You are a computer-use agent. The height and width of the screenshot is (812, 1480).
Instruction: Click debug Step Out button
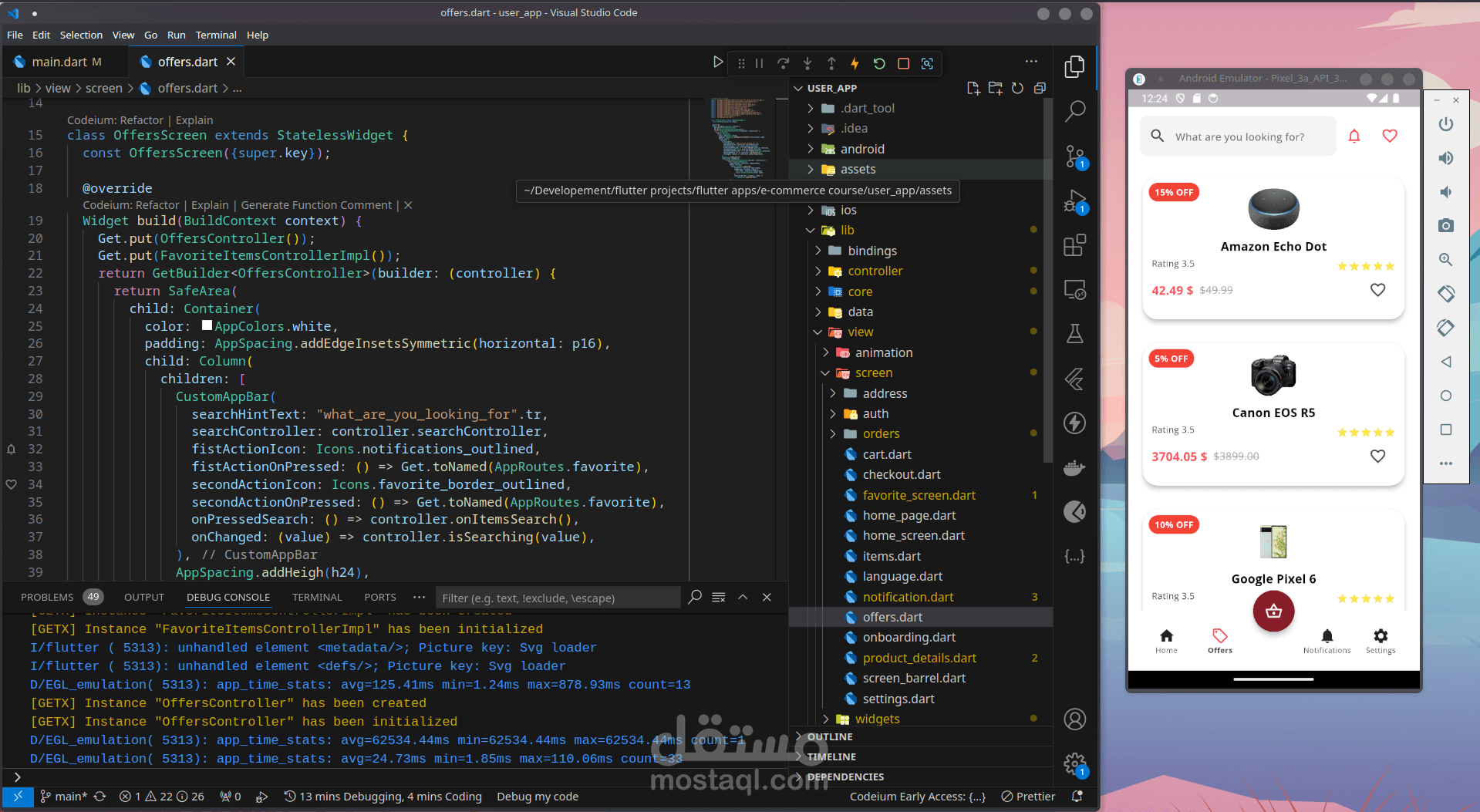[831, 63]
